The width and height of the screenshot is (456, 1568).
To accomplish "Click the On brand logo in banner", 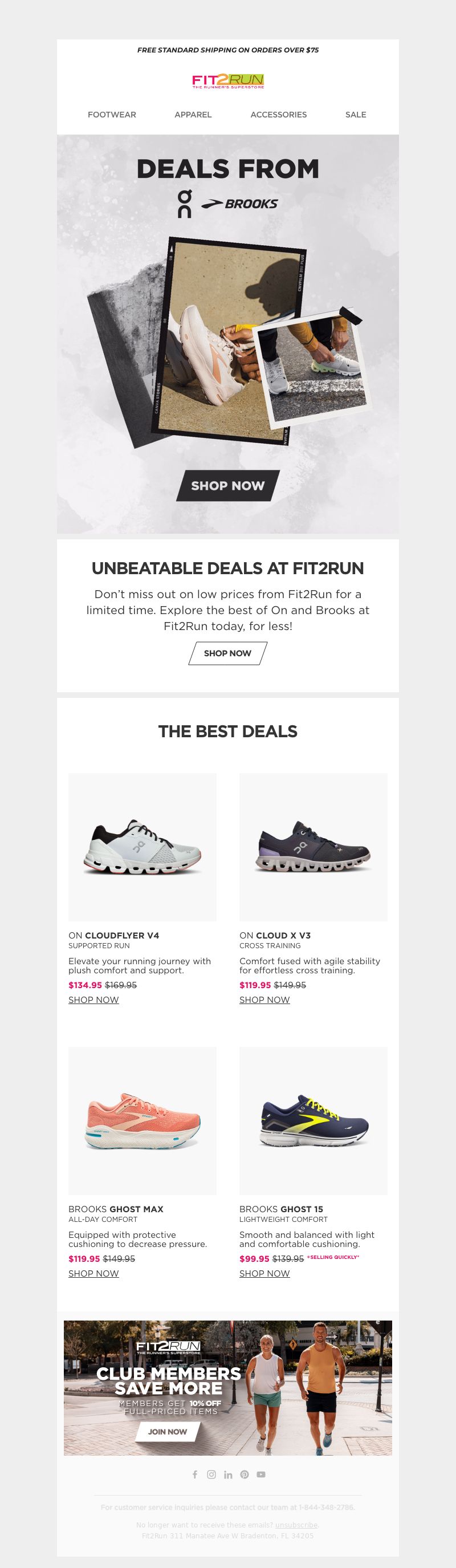I will (x=185, y=204).
